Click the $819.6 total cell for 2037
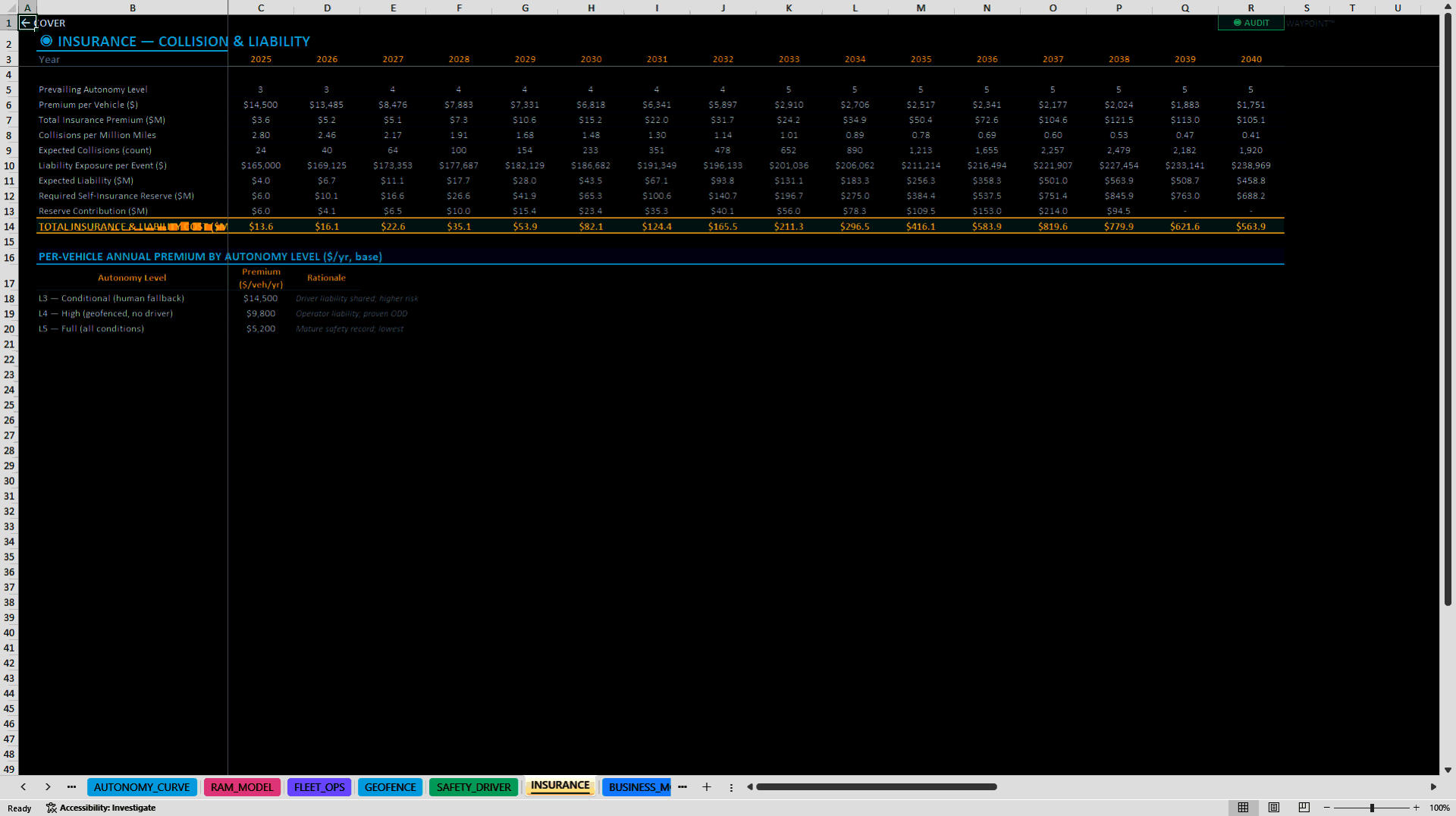 1053,226
